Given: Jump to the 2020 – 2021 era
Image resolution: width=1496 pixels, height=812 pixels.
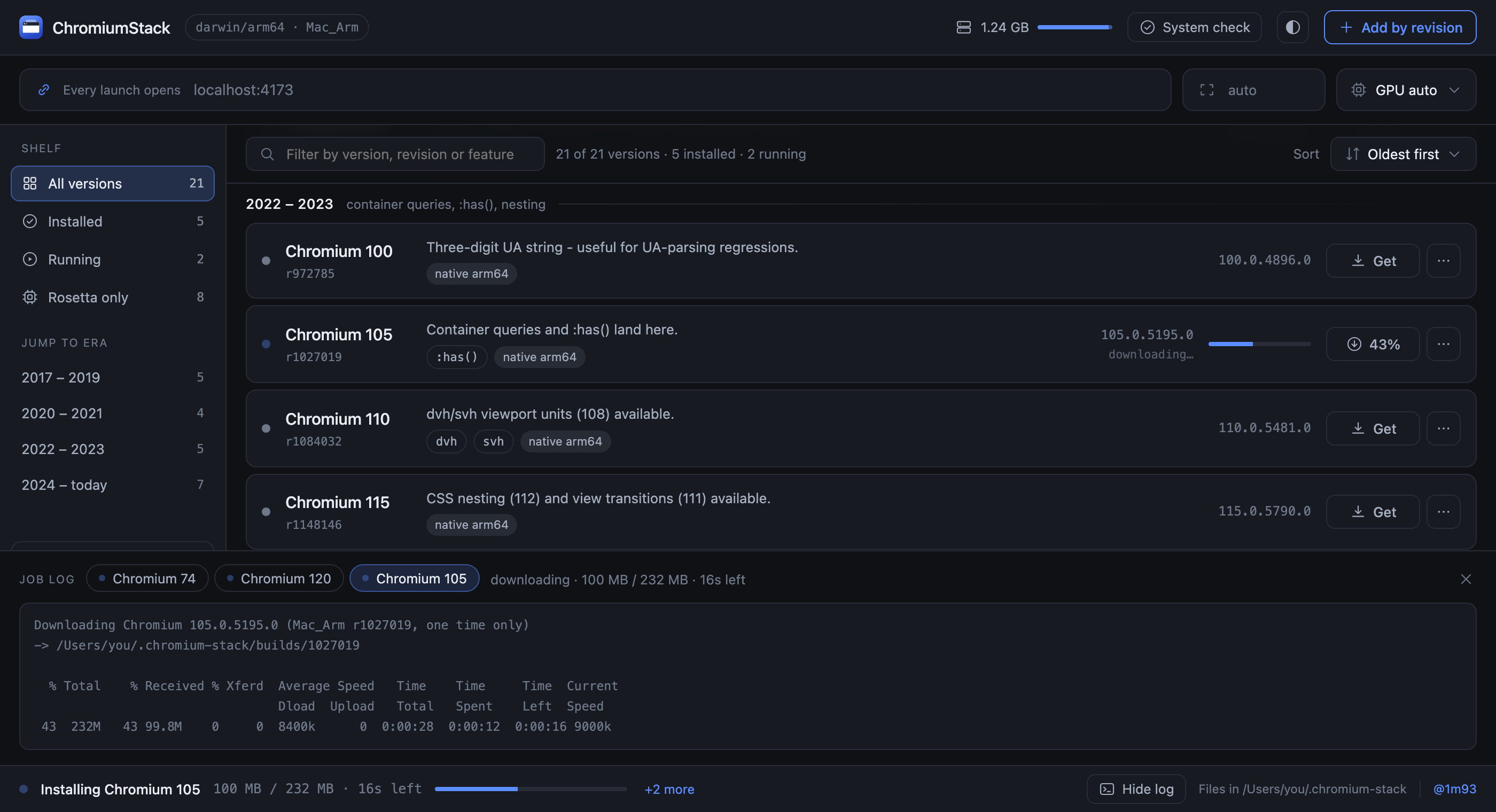Looking at the screenshot, I should pos(113,413).
